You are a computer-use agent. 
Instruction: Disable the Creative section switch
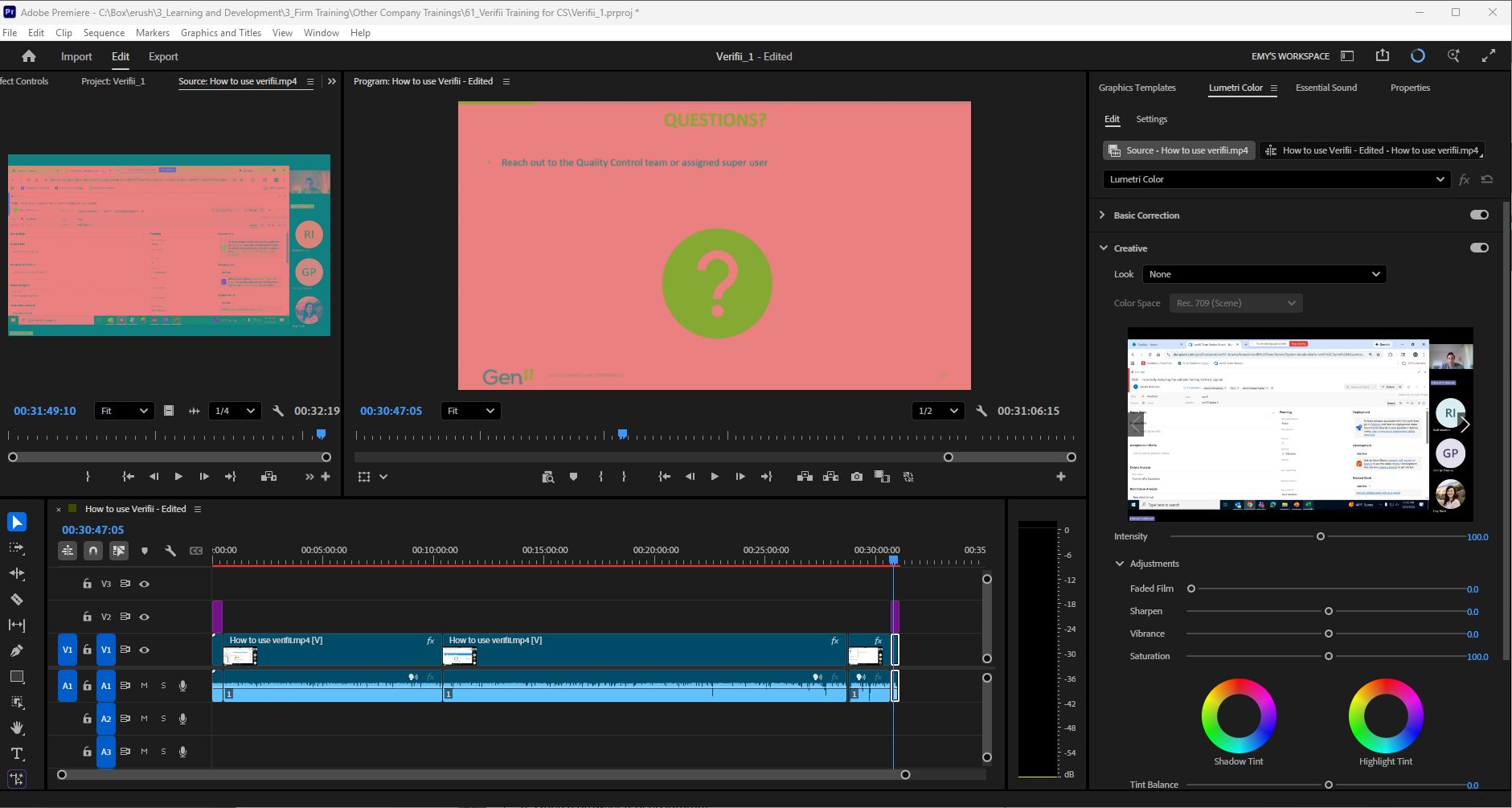click(x=1479, y=248)
